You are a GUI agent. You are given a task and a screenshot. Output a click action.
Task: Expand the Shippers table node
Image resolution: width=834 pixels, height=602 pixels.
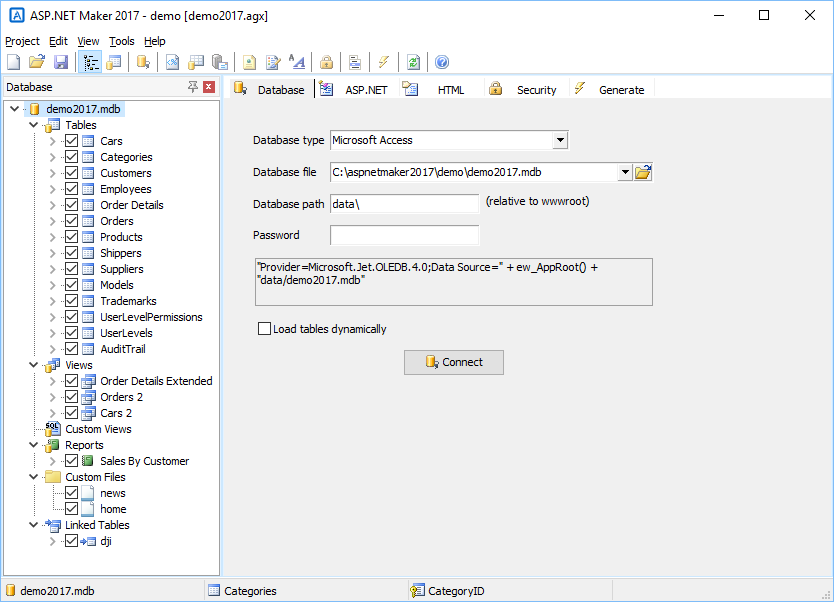[52, 253]
